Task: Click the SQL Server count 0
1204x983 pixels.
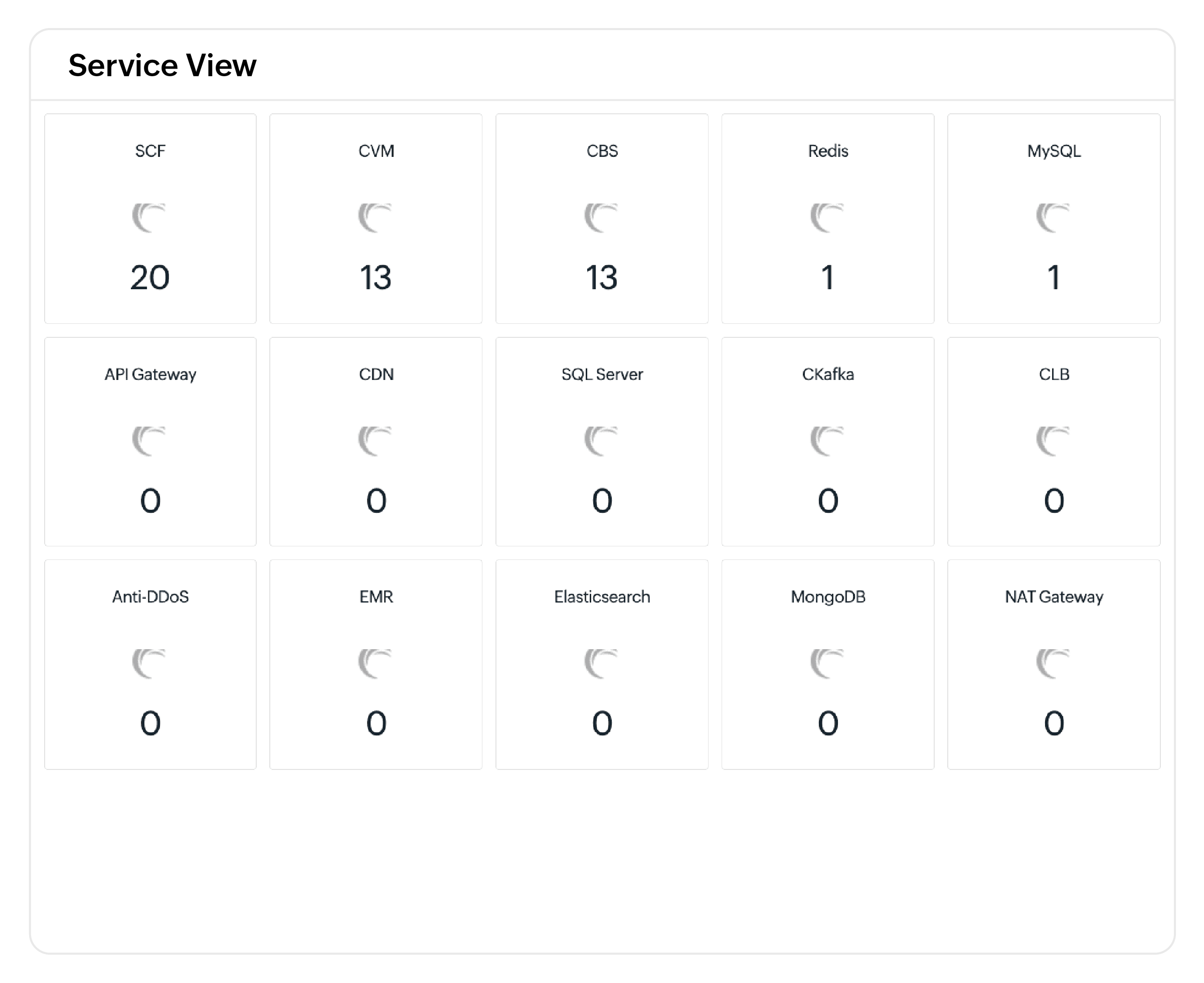Action: click(602, 501)
